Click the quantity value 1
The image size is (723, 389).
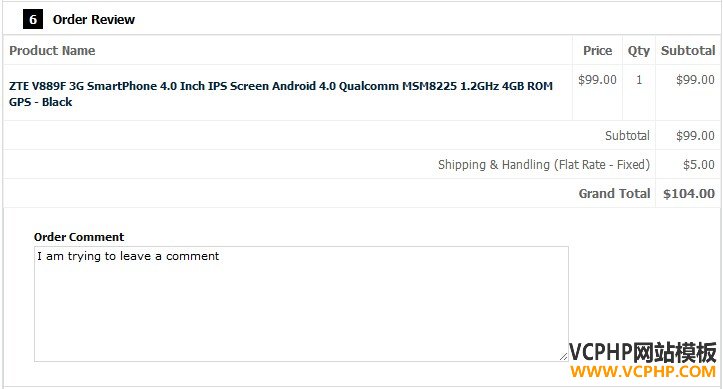tap(639, 80)
